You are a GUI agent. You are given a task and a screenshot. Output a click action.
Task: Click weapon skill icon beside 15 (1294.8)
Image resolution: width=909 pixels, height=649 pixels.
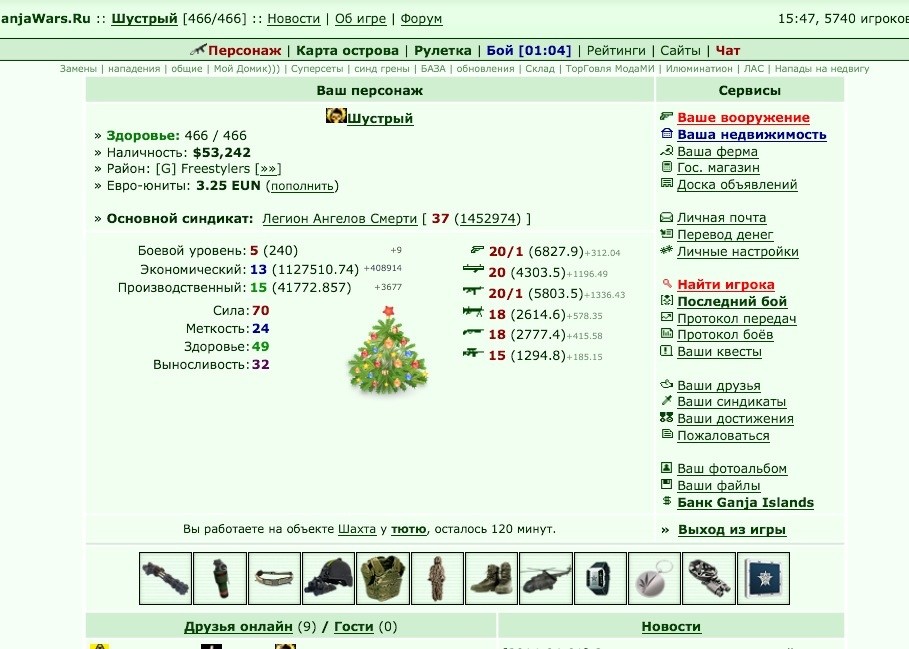coord(473,352)
